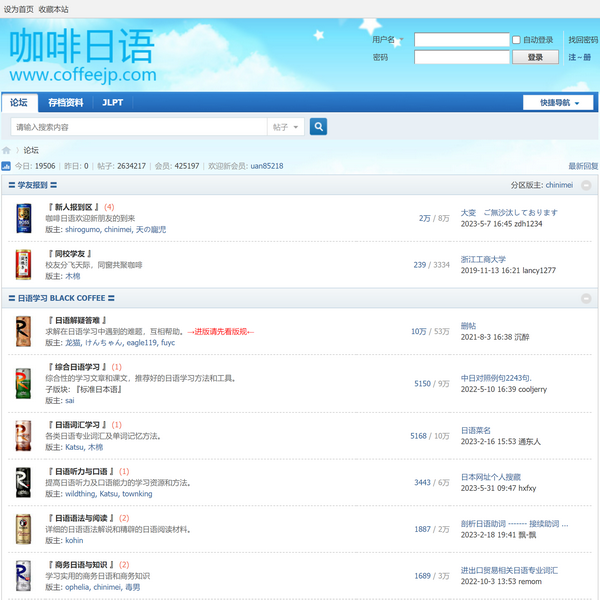
Task: Click the search content input field
Action: 137,127
